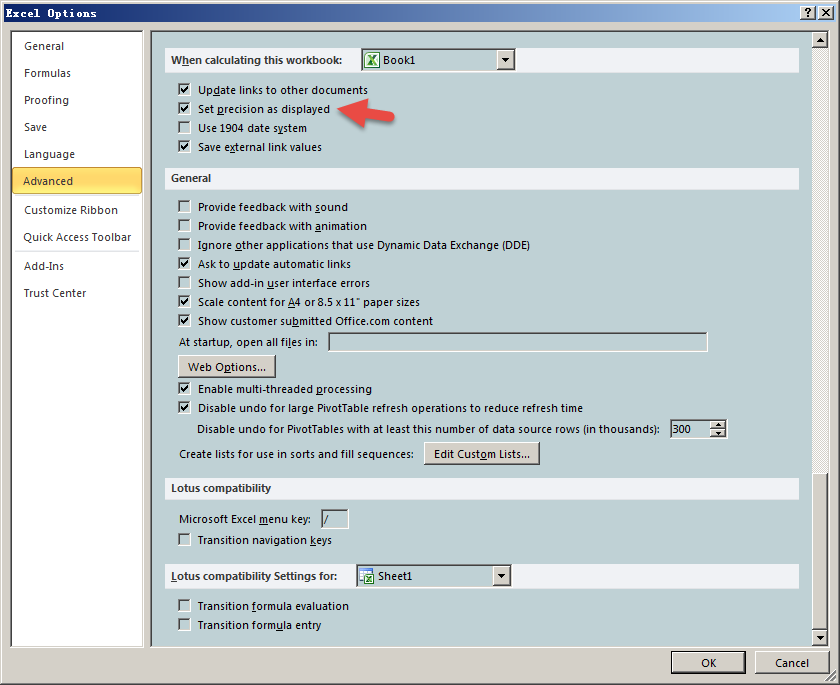840x685 pixels.
Task: Increase PivotTable rows value with up spinner
Action: coord(717,425)
